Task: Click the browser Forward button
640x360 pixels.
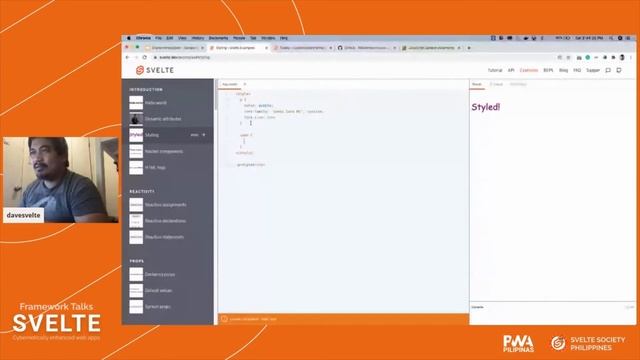Action: (x=136, y=58)
